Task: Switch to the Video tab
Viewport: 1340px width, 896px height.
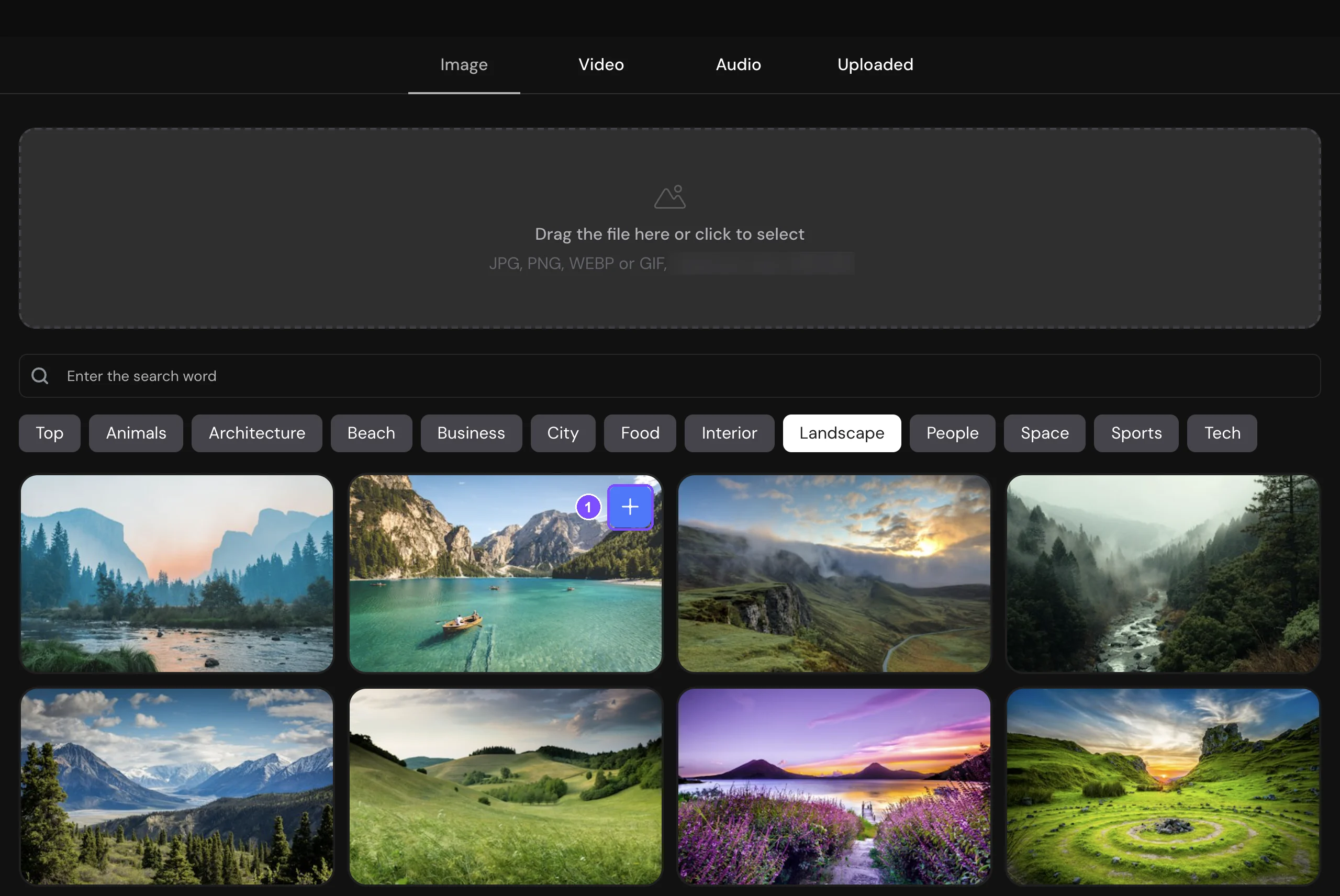Action: click(600, 64)
